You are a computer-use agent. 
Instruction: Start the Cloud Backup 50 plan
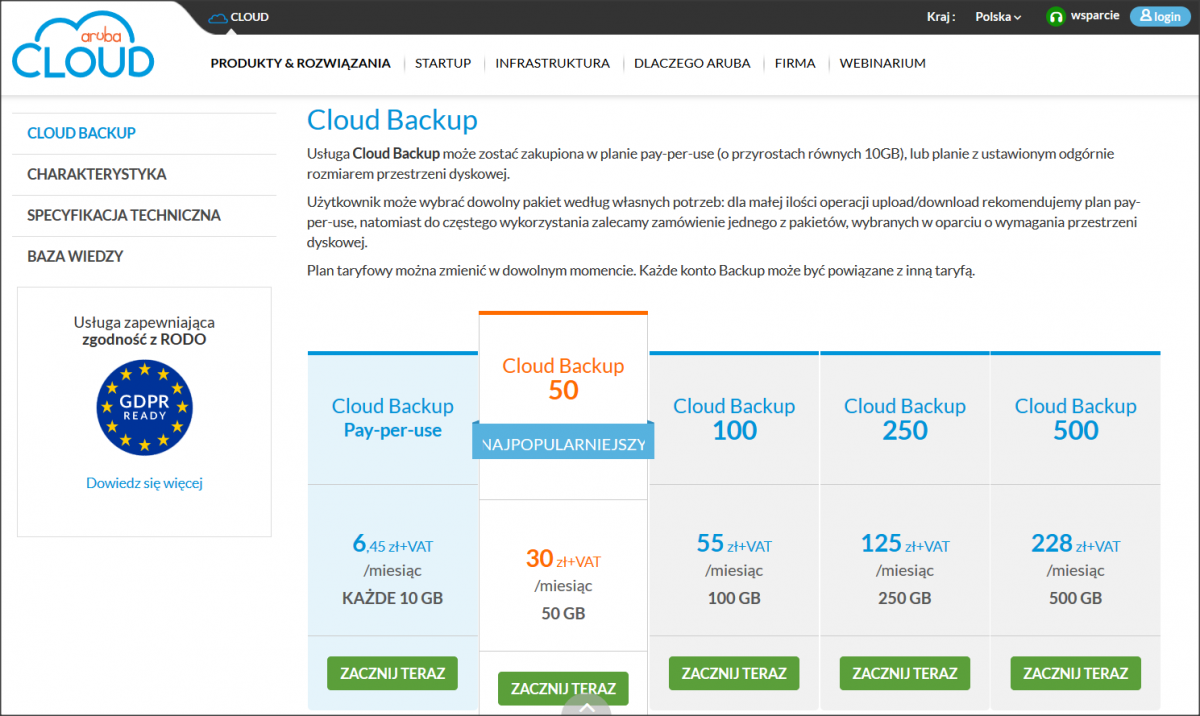point(563,689)
